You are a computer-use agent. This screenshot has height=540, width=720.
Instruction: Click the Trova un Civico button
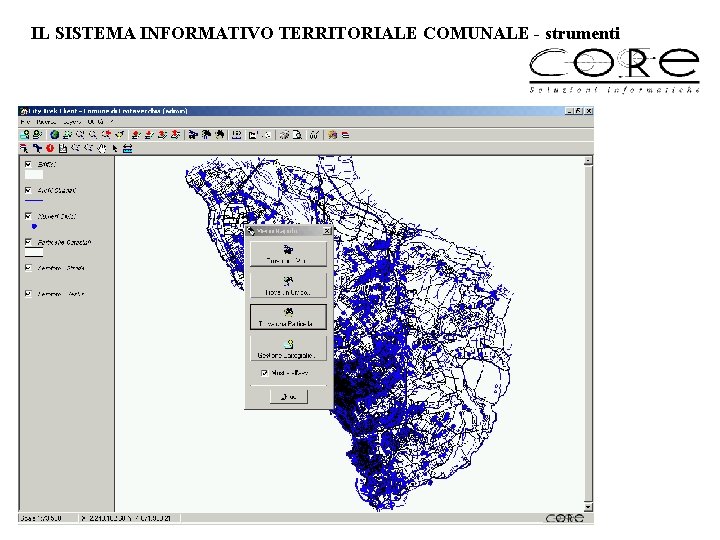288,285
